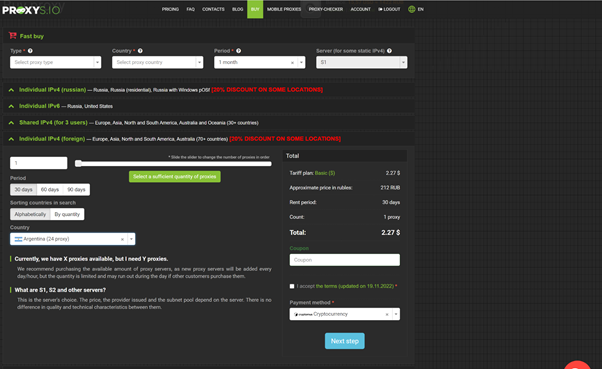The width and height of the screenshot is (602, 369).
Task: Clear the Argentina country selection
Action: 122,239
